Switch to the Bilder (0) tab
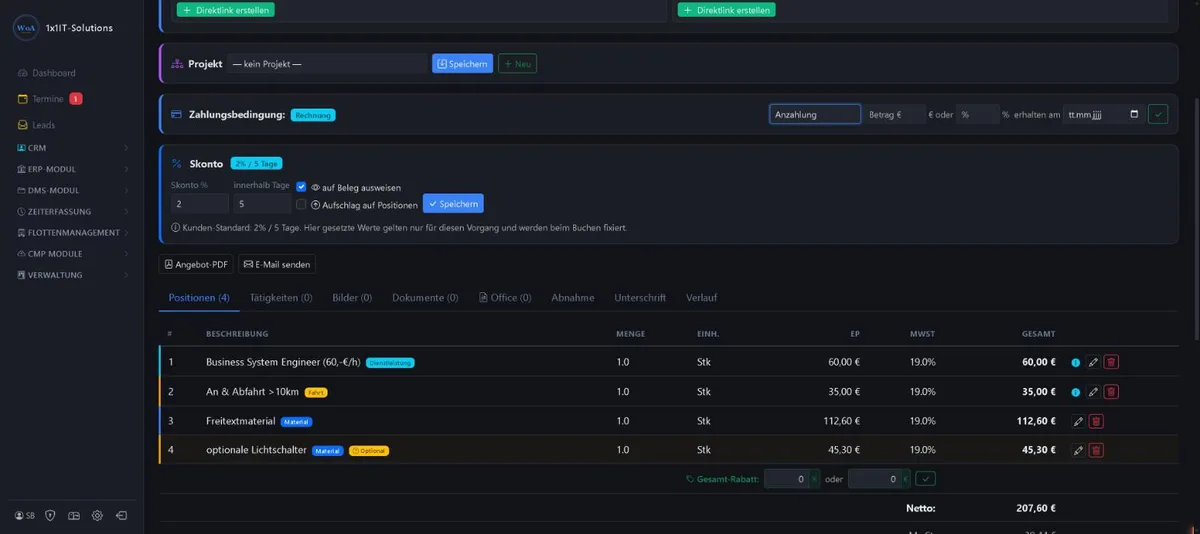The width and height of the screenshot is (1200, 534). (352, 298)
